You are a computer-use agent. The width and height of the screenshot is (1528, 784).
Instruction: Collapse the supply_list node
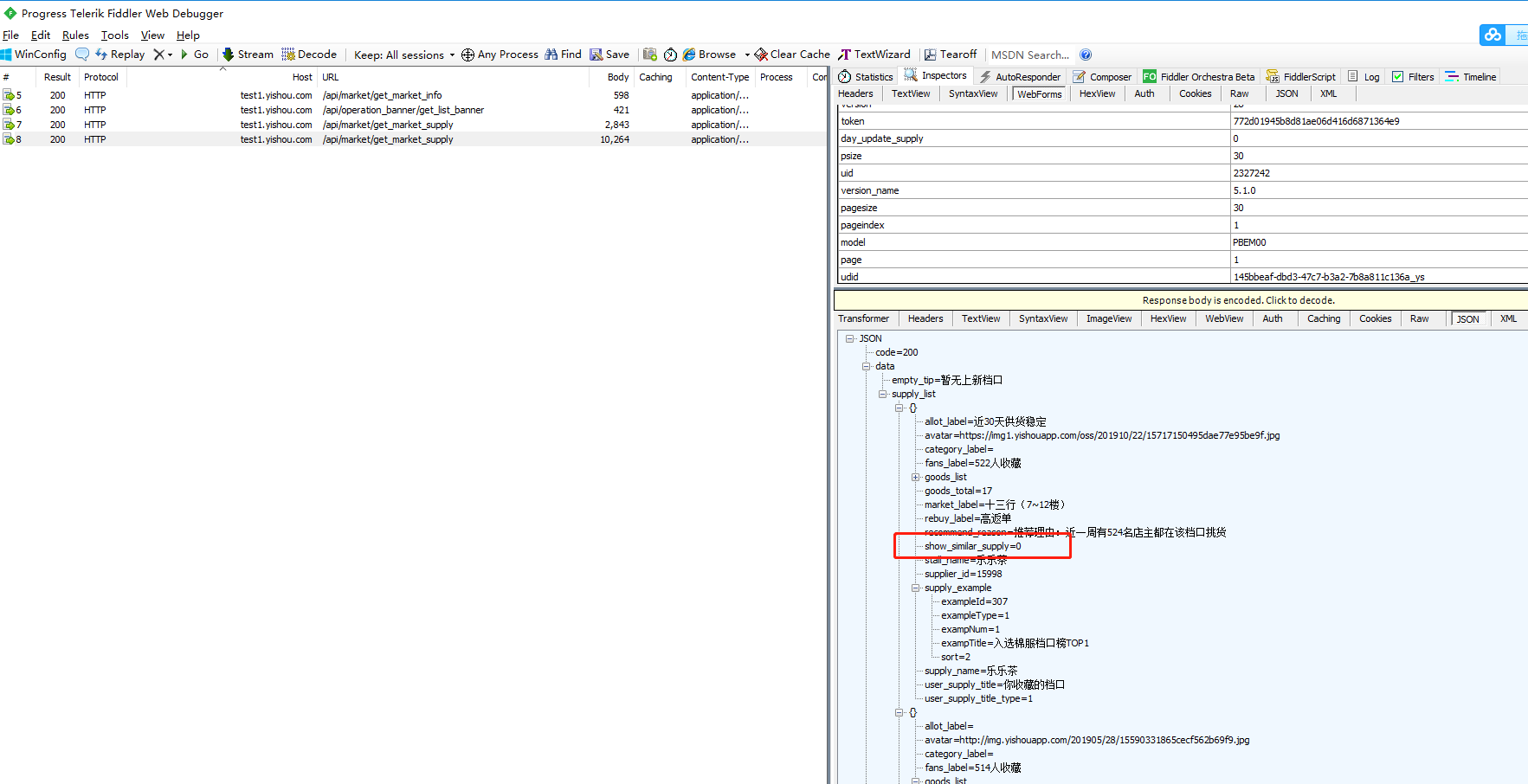(883, 394)
